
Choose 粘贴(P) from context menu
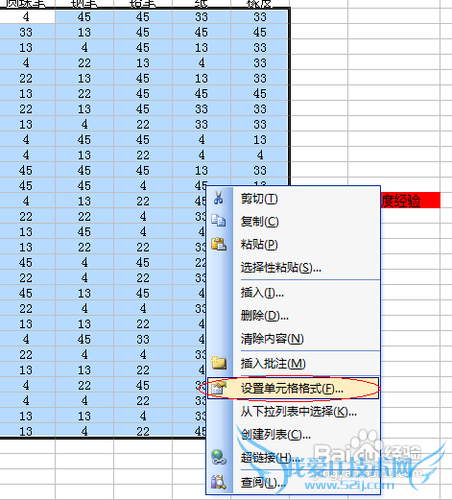point(293,245)
